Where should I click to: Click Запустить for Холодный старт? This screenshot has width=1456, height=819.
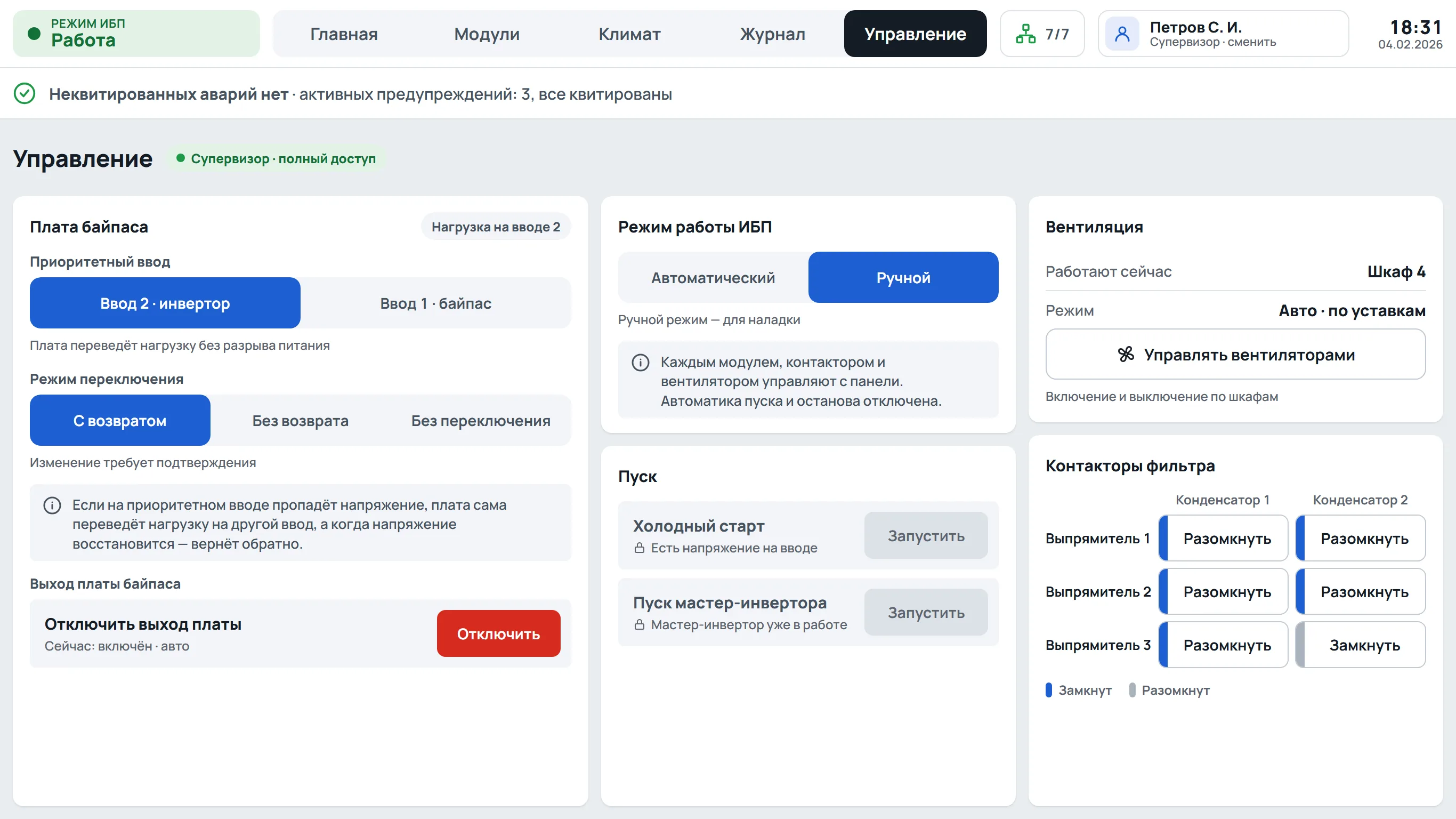pyautogui.click(x=926, y=535)
